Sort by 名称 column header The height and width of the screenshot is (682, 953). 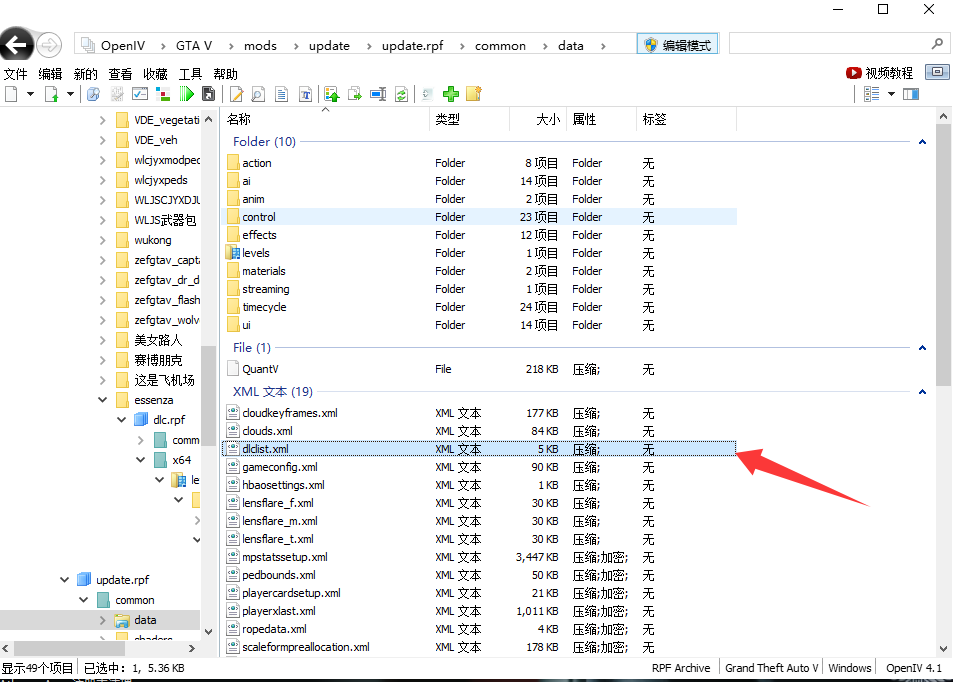point(239,120)
